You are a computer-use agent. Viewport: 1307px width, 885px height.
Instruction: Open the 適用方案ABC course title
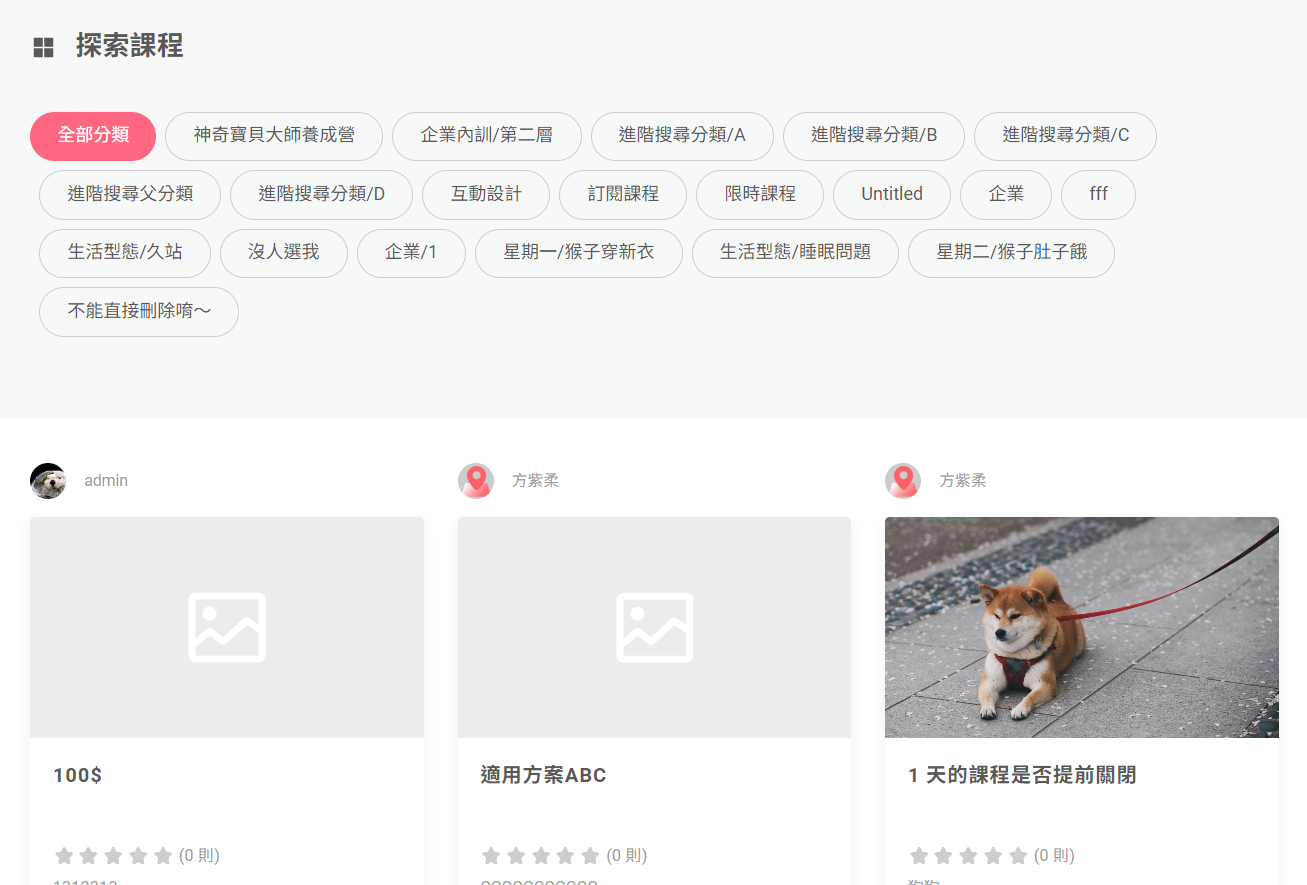[543, 775]
